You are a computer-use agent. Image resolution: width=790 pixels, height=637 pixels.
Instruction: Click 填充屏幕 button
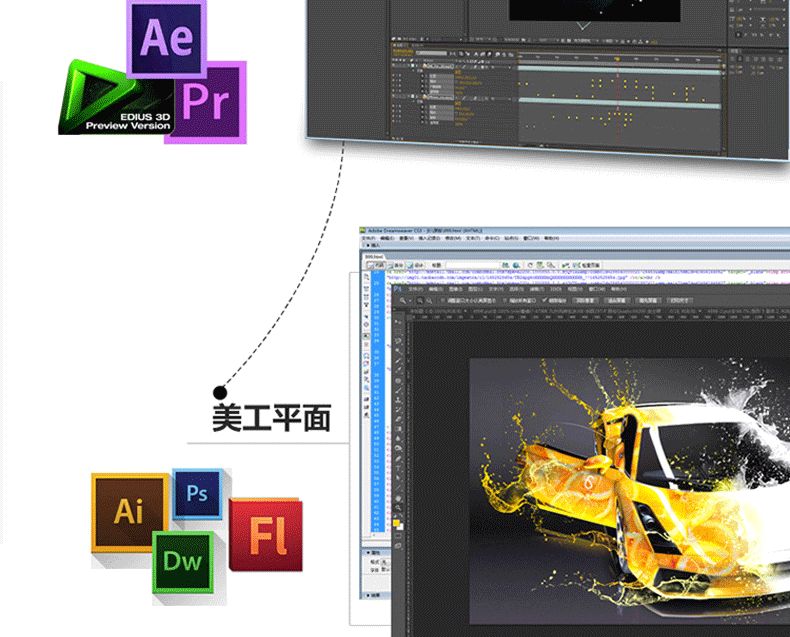tap(648, 300)
